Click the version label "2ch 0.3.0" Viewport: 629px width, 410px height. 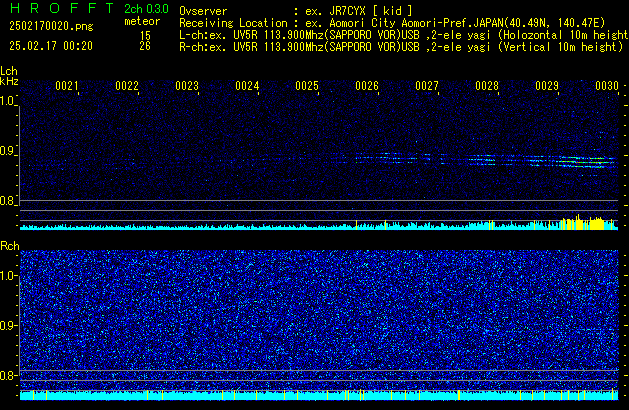click(x=146, y=9)
